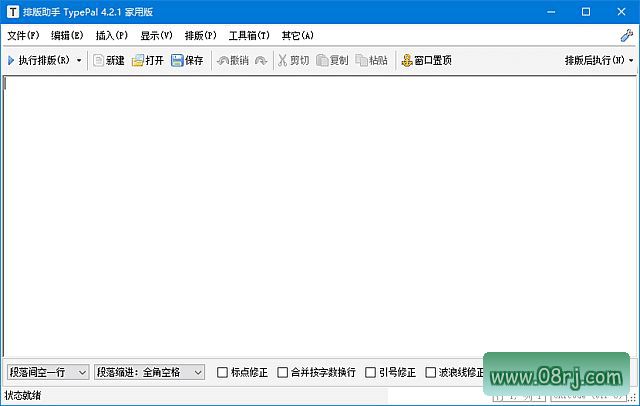The width and height of the screenshot is (640, 406).
Task: Enable the 引号修正 checkbox
Action: [370, 372]
